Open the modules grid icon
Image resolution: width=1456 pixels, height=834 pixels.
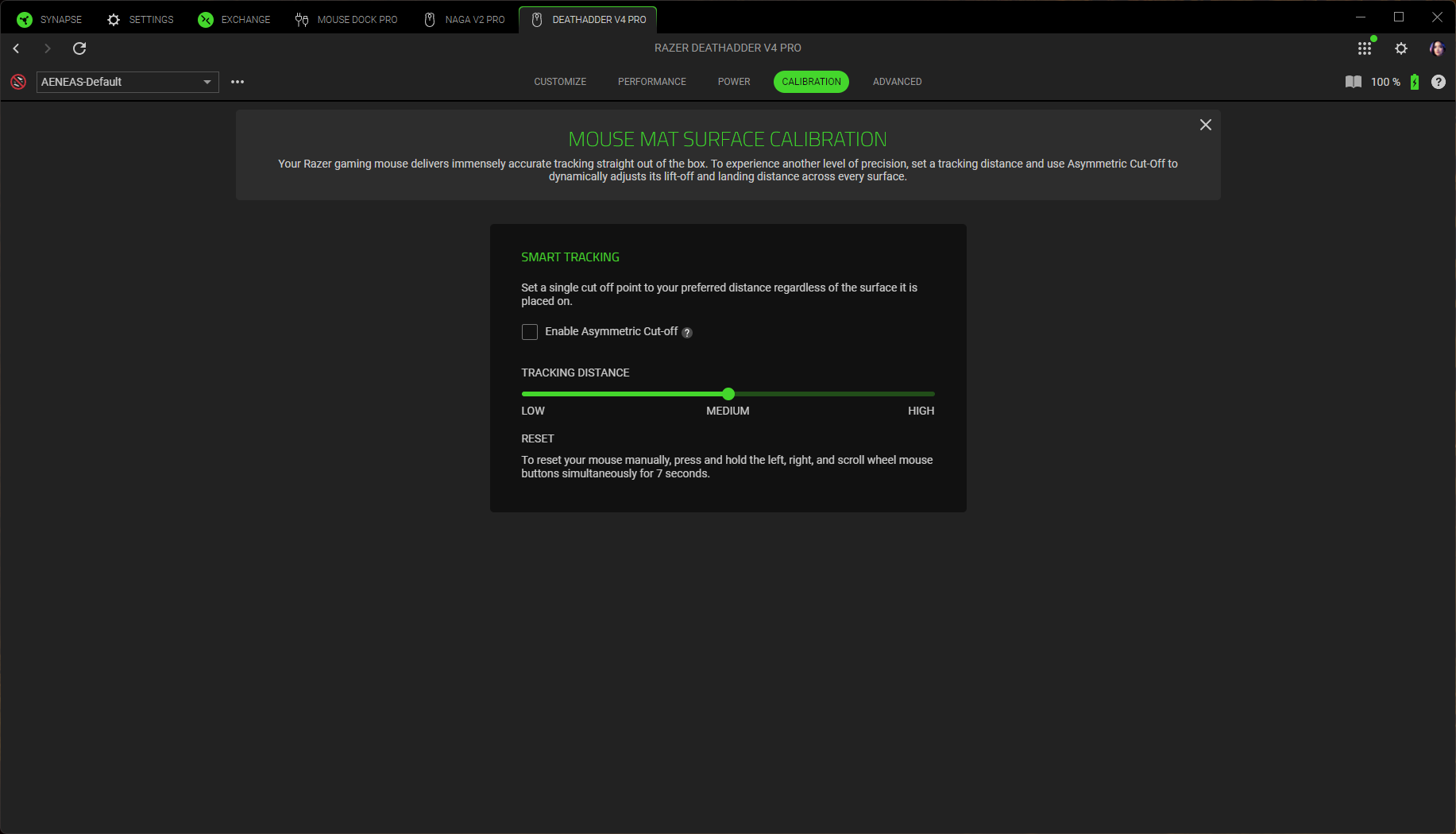click(x=1365, y=48)
